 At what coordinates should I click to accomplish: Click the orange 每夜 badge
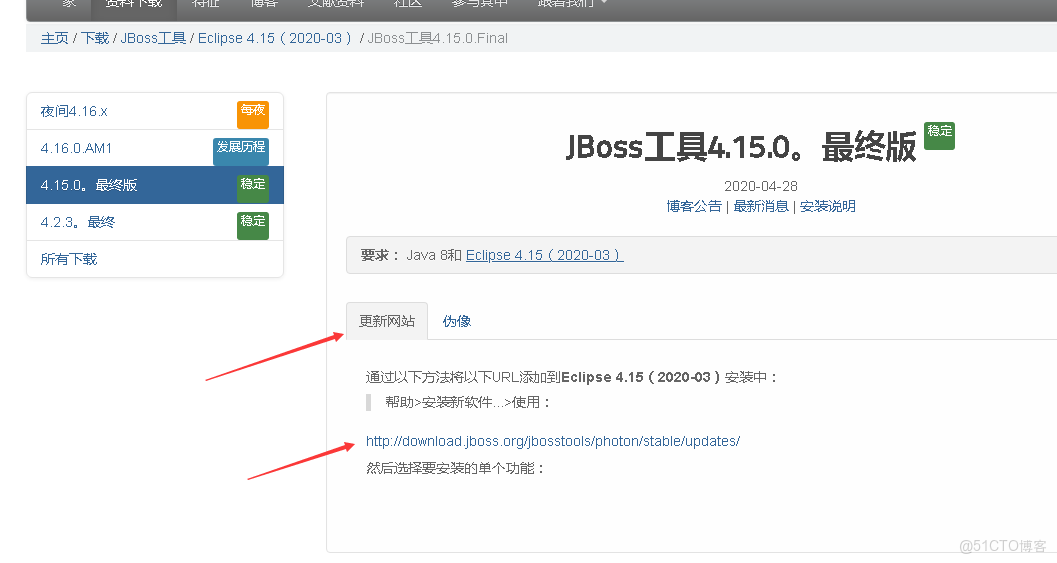pos(253,114)
